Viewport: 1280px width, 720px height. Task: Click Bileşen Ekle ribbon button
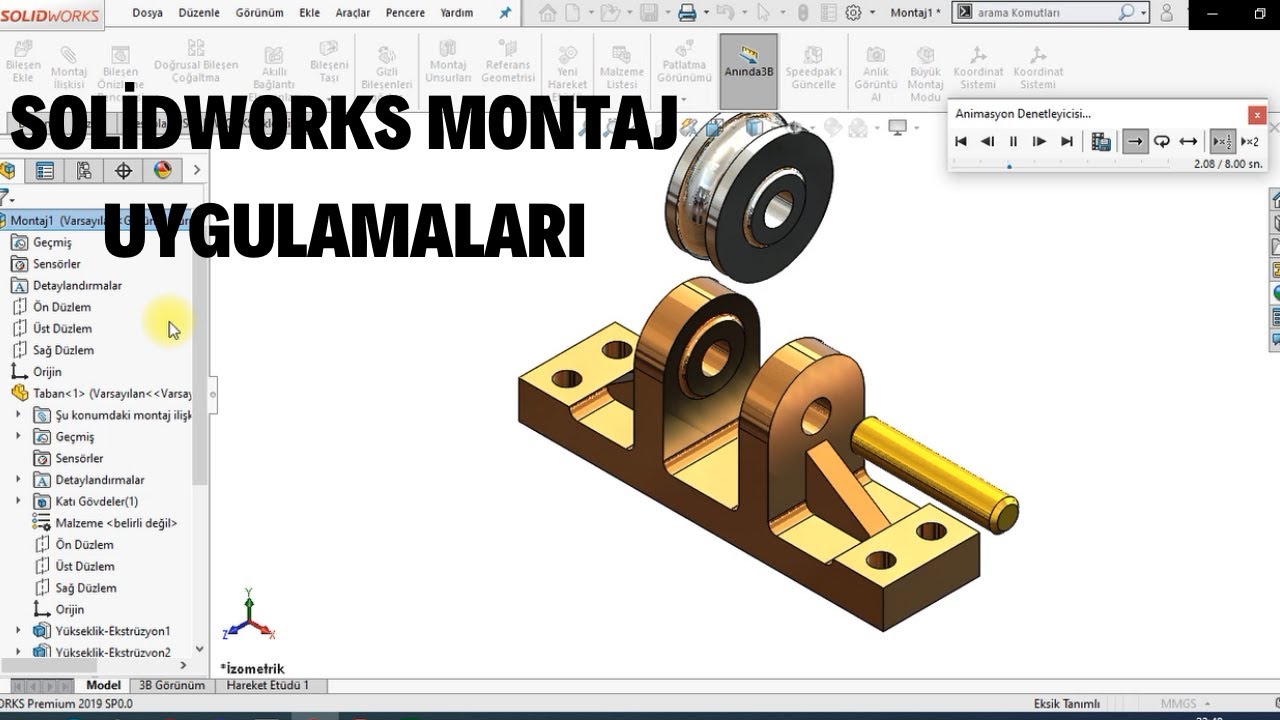(x=23, y=63)
